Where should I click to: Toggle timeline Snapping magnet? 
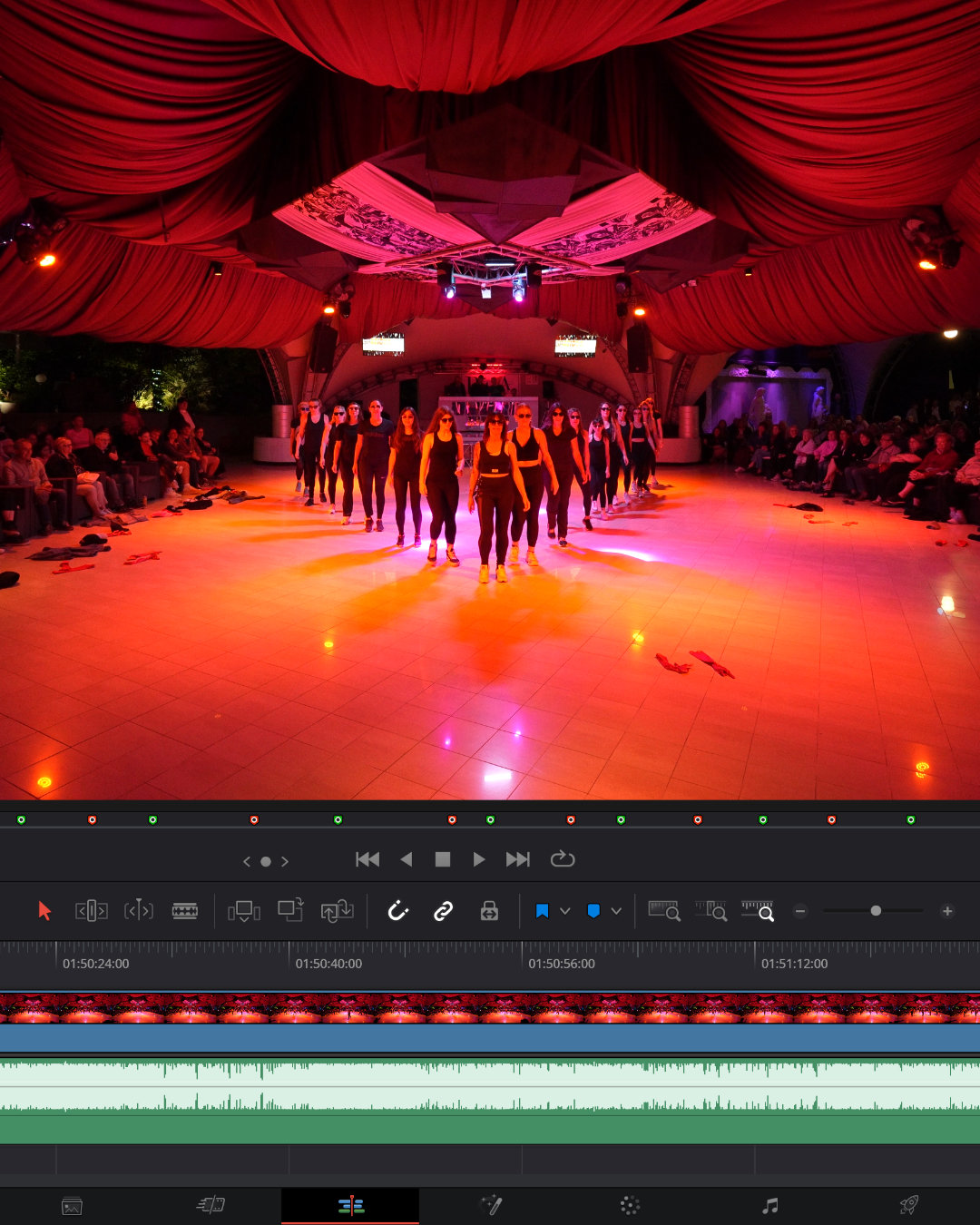pyautogui.click(x=397, y=911)
